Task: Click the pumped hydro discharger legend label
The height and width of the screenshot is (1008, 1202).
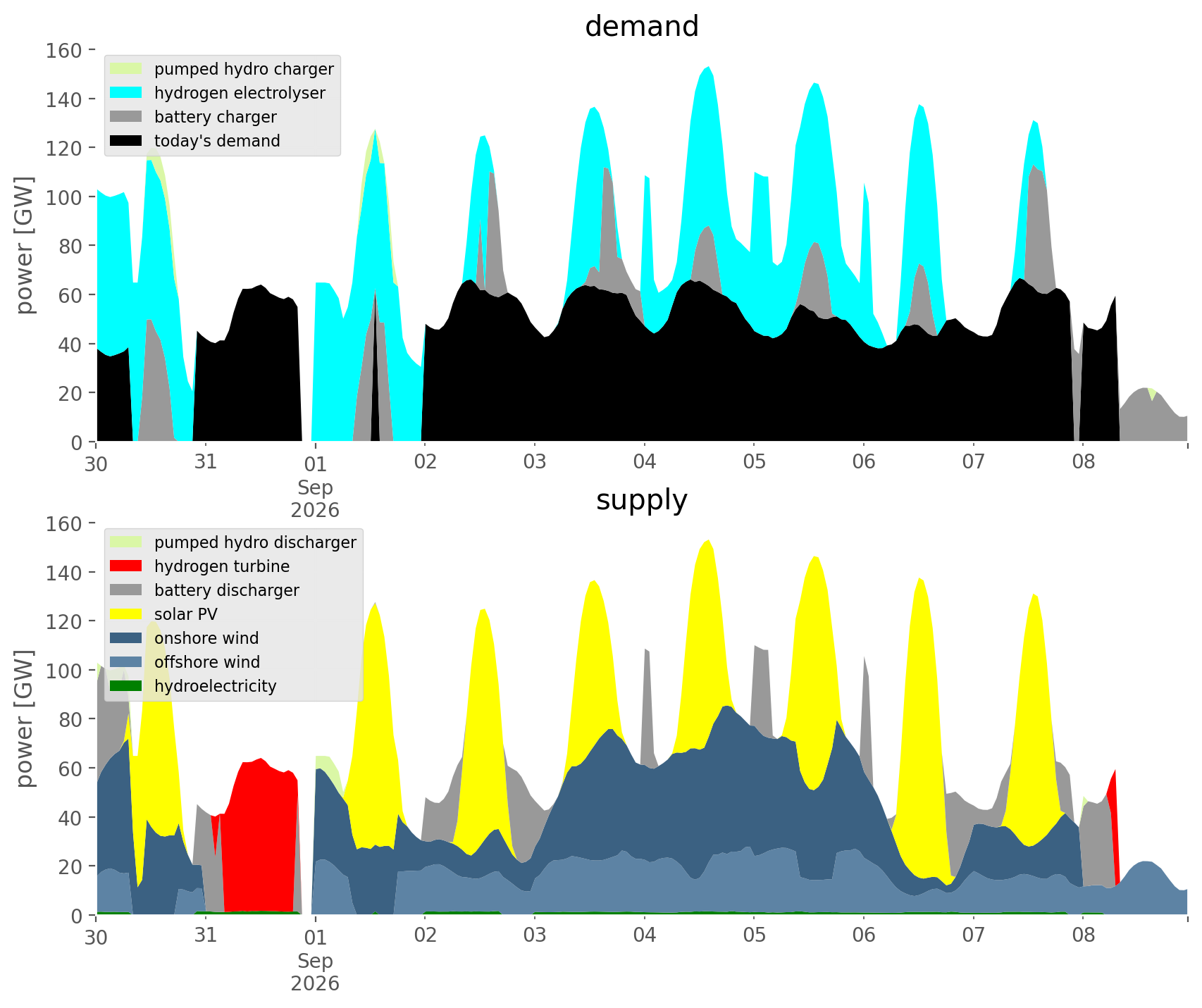Action: coord(255,542)
